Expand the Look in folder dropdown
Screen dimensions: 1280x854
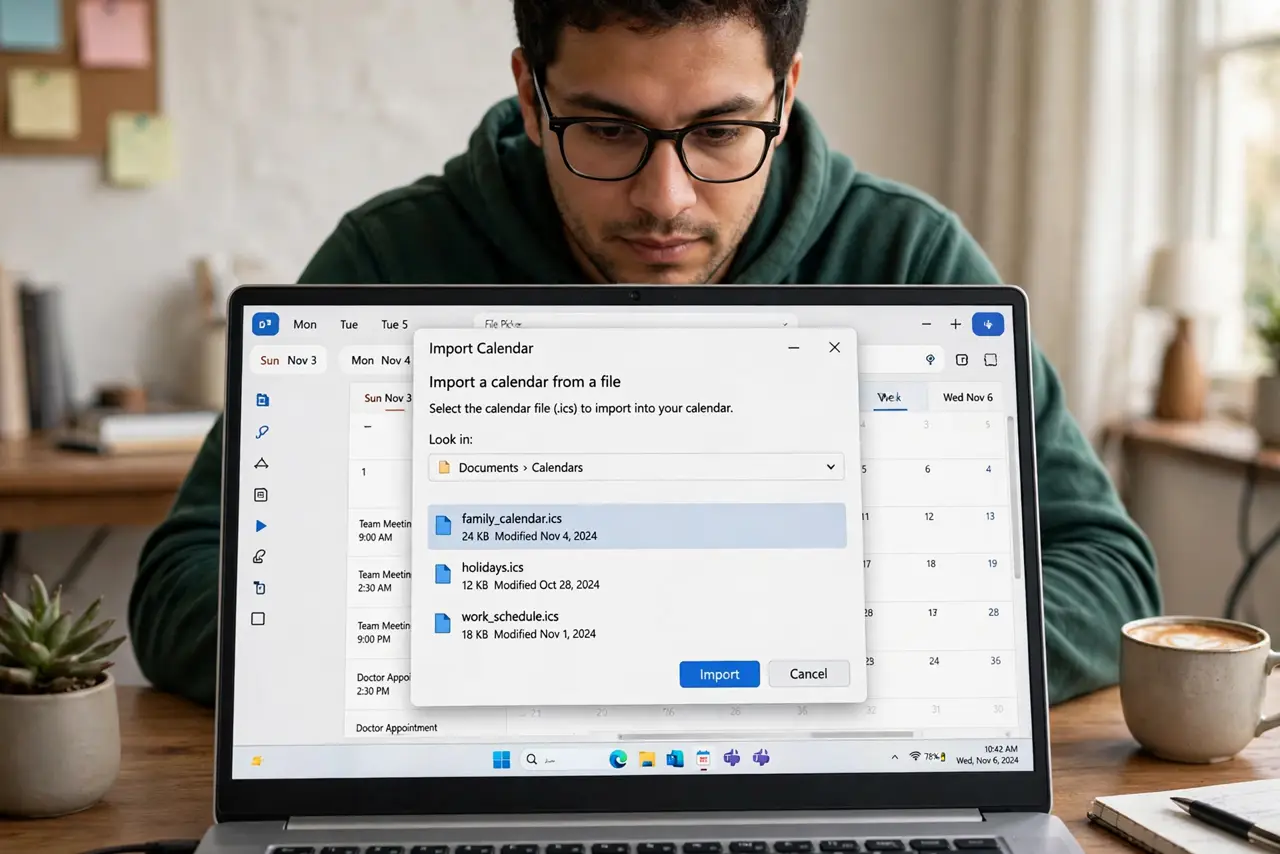click(x=831, y=467)
